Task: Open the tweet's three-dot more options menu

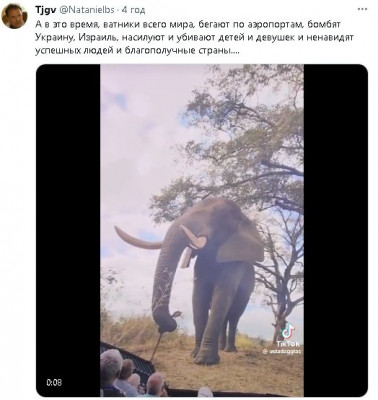Action: pos(362,9)
